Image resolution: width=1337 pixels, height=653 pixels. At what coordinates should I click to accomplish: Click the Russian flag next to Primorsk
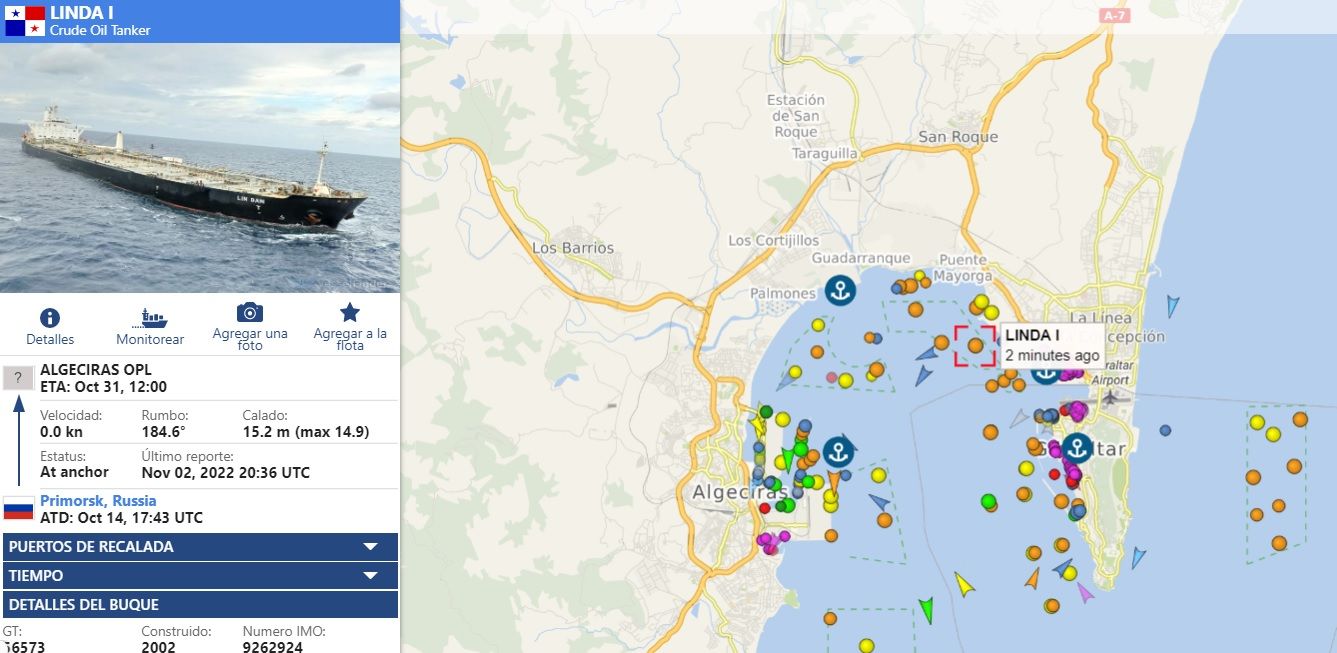click(18, 508)
